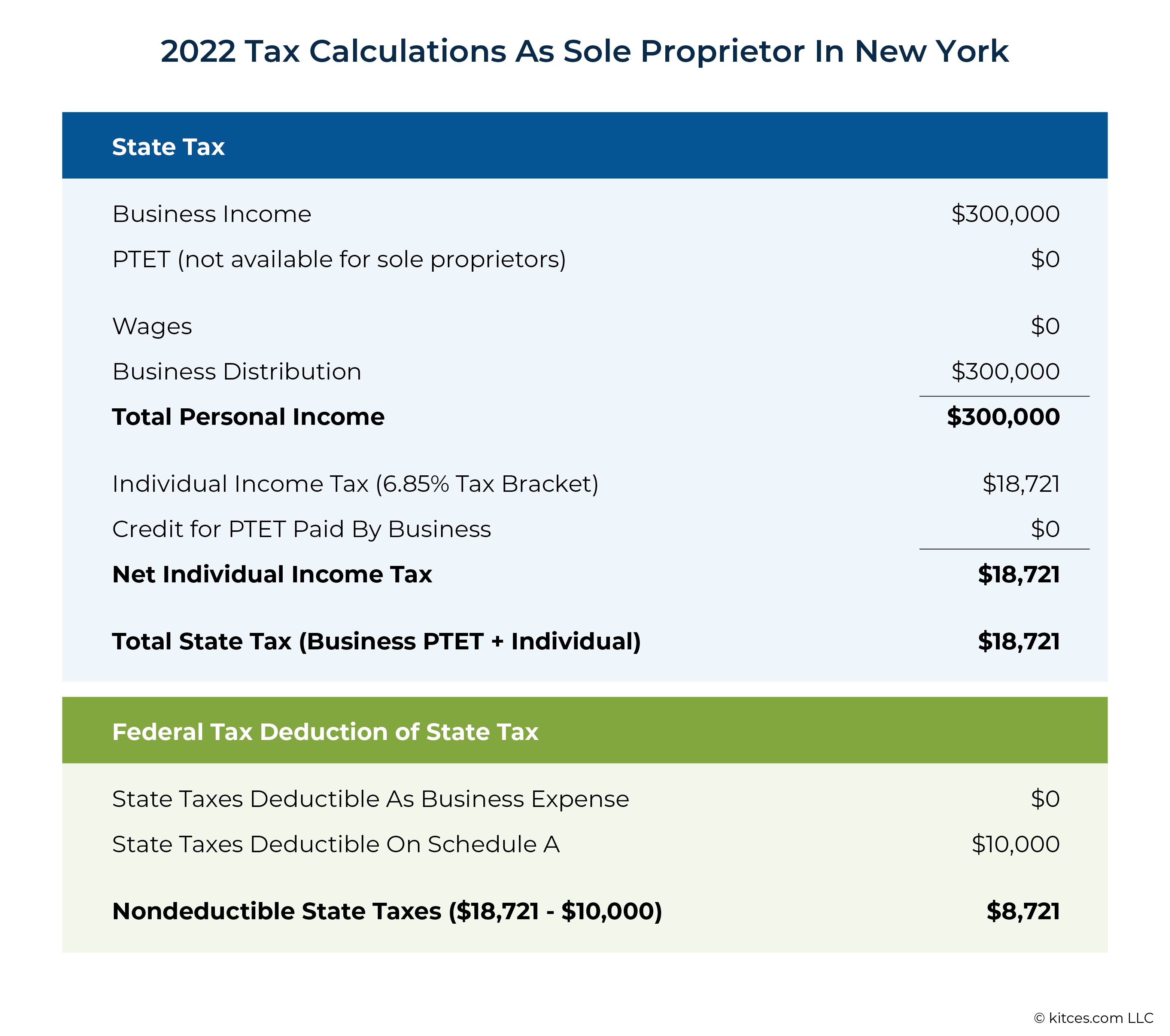The width and height of the screenshot is (1170, 1036).
Task: Click the Business Income label
Action: click(212, 214)
